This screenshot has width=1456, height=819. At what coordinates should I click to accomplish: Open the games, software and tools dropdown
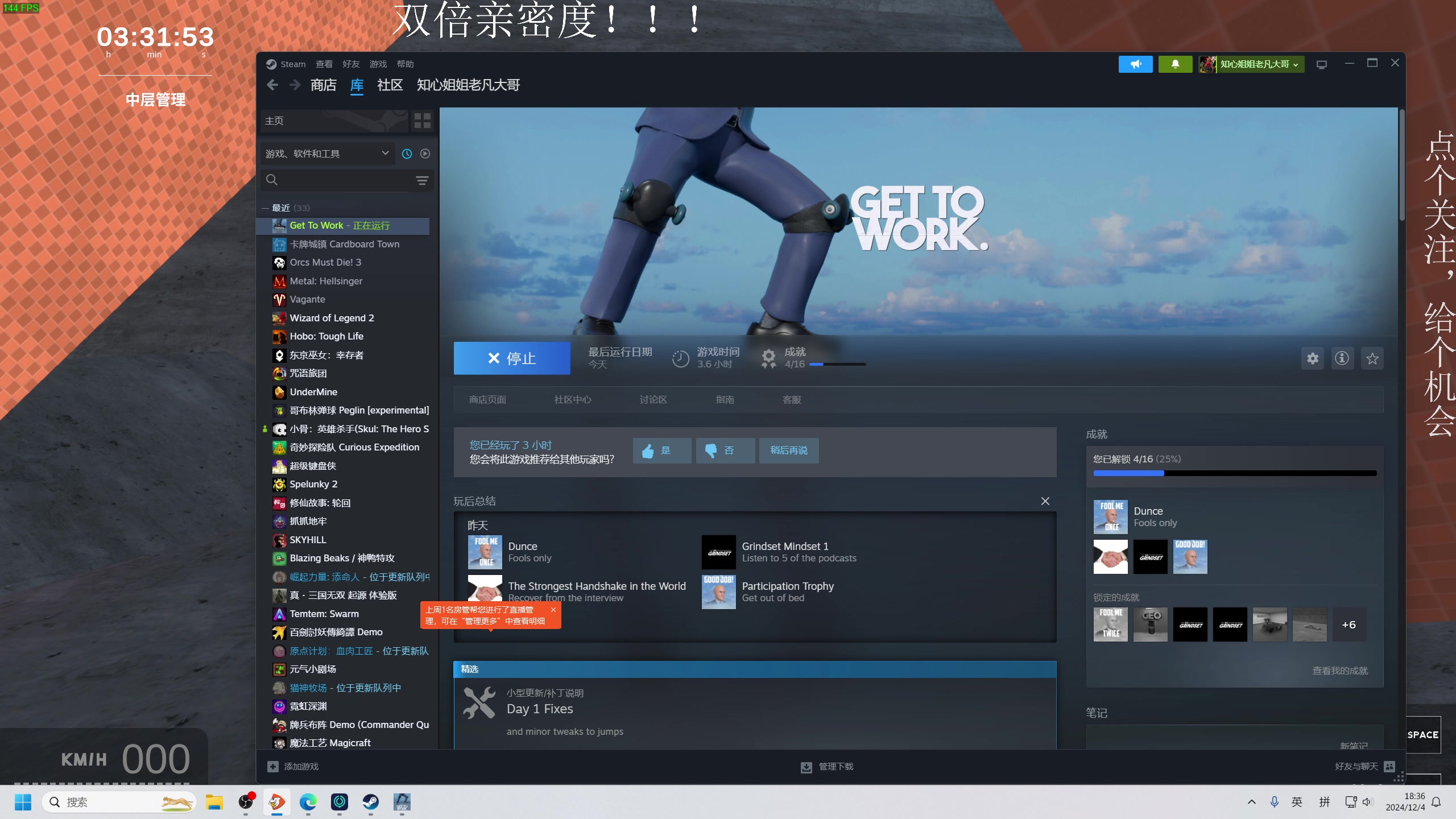click(x=328, y=154)
